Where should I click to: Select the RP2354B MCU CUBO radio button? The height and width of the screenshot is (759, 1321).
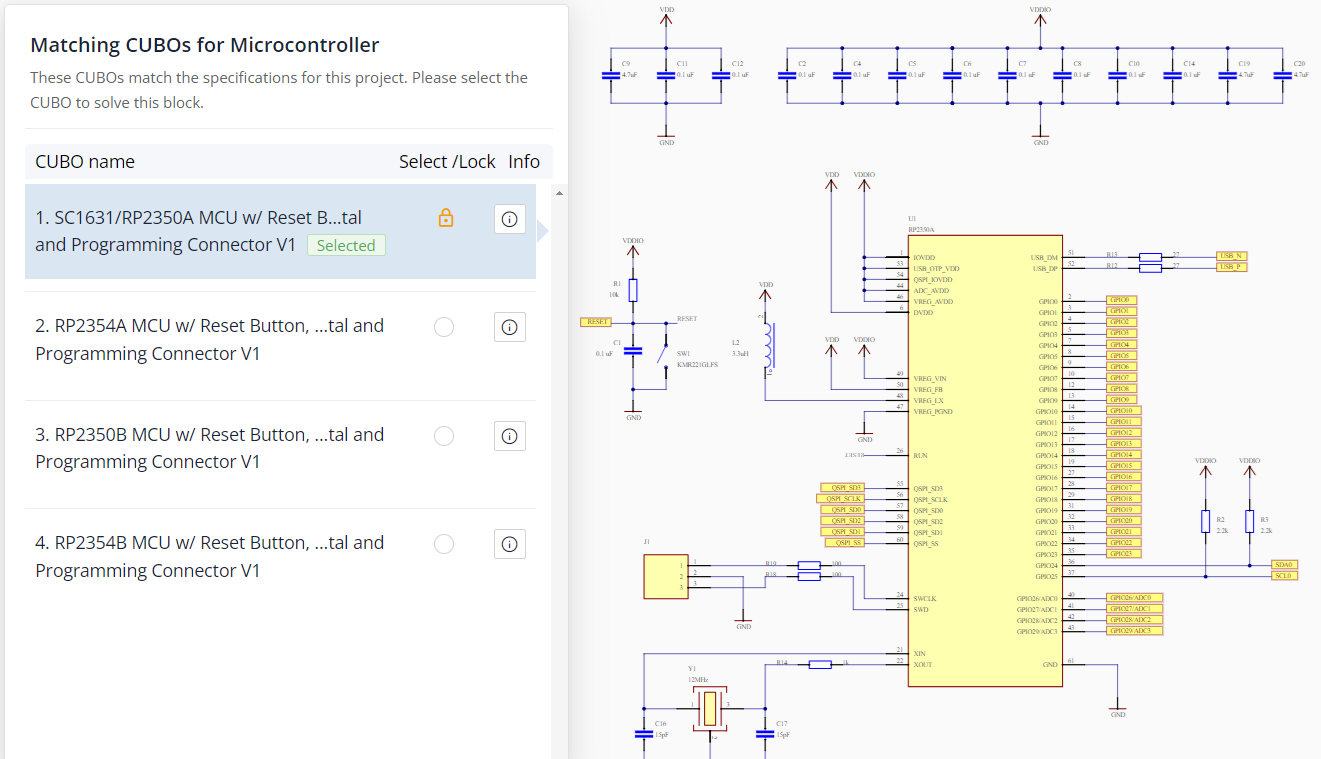(443, 543)
